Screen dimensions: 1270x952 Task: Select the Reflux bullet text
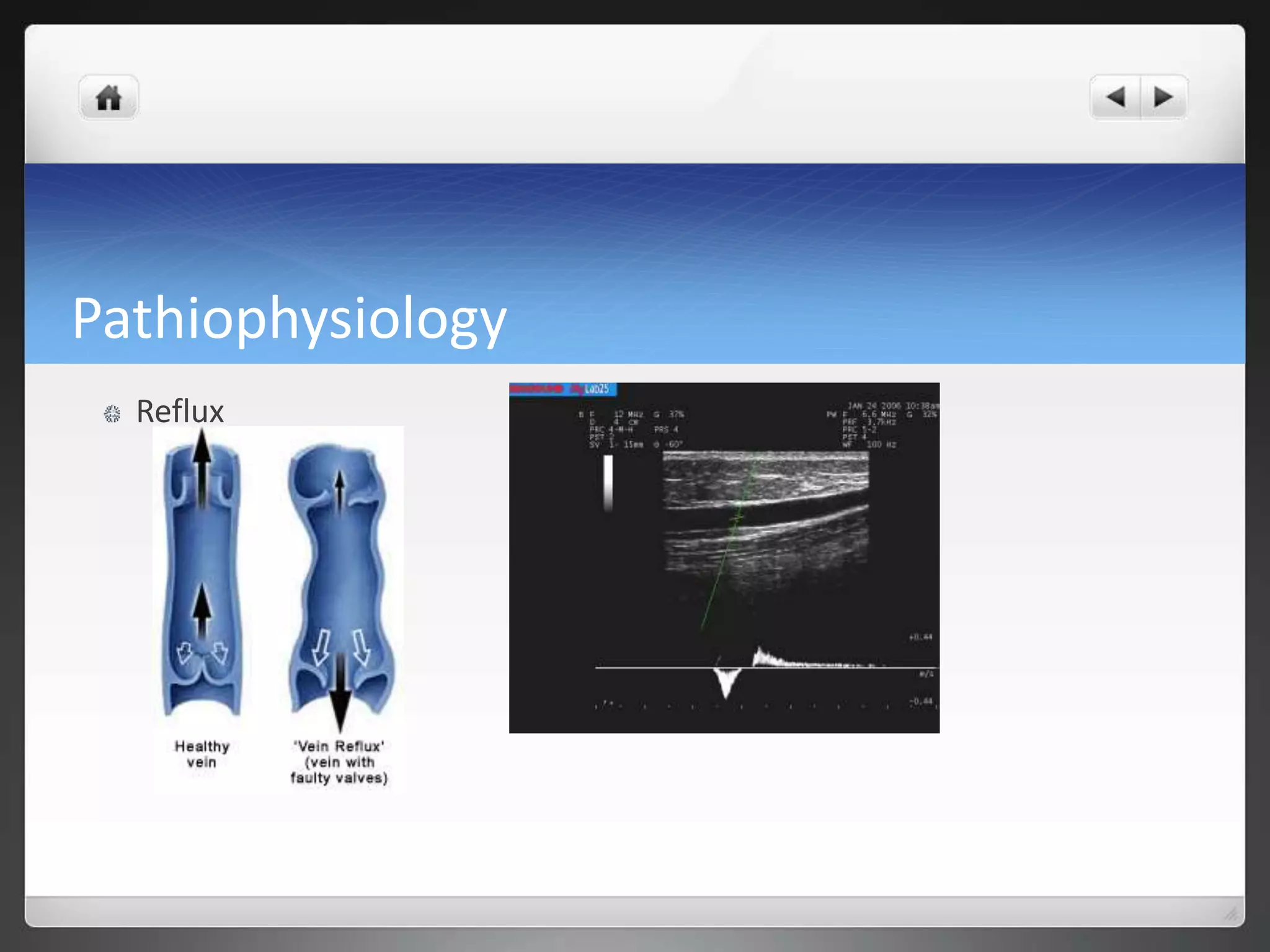180,412
